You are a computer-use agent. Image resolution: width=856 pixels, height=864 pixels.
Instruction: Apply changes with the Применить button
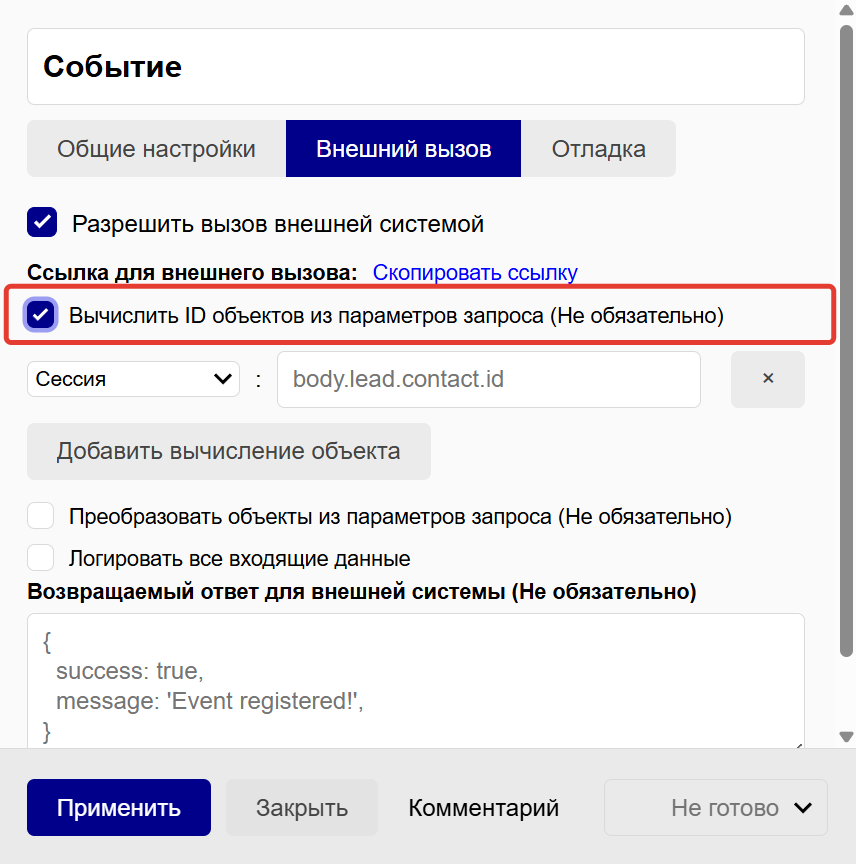coord(119,807)
